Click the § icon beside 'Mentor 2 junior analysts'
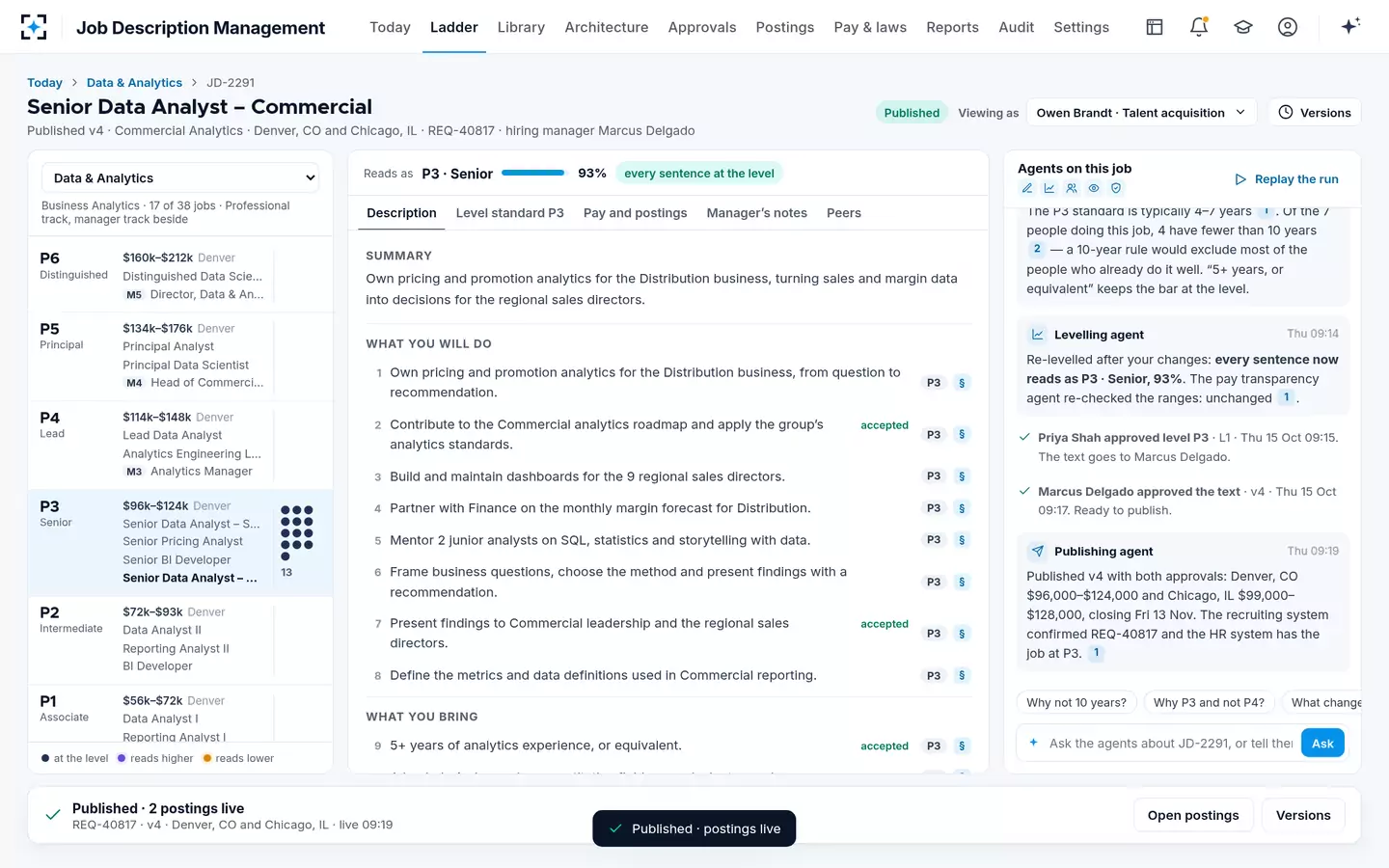 [x=962, y=540]
